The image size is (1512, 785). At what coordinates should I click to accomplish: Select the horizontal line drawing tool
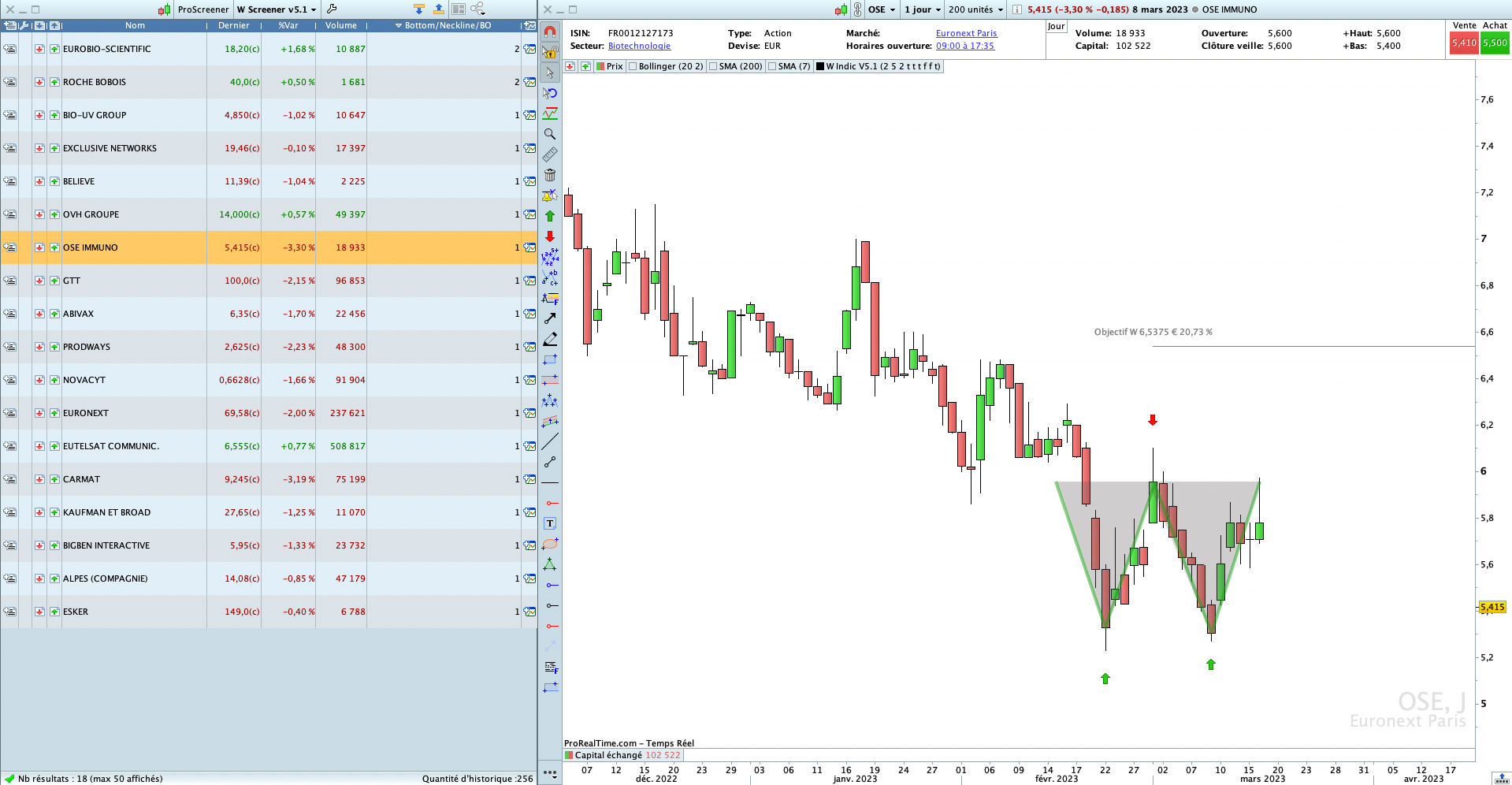(550, 482)
